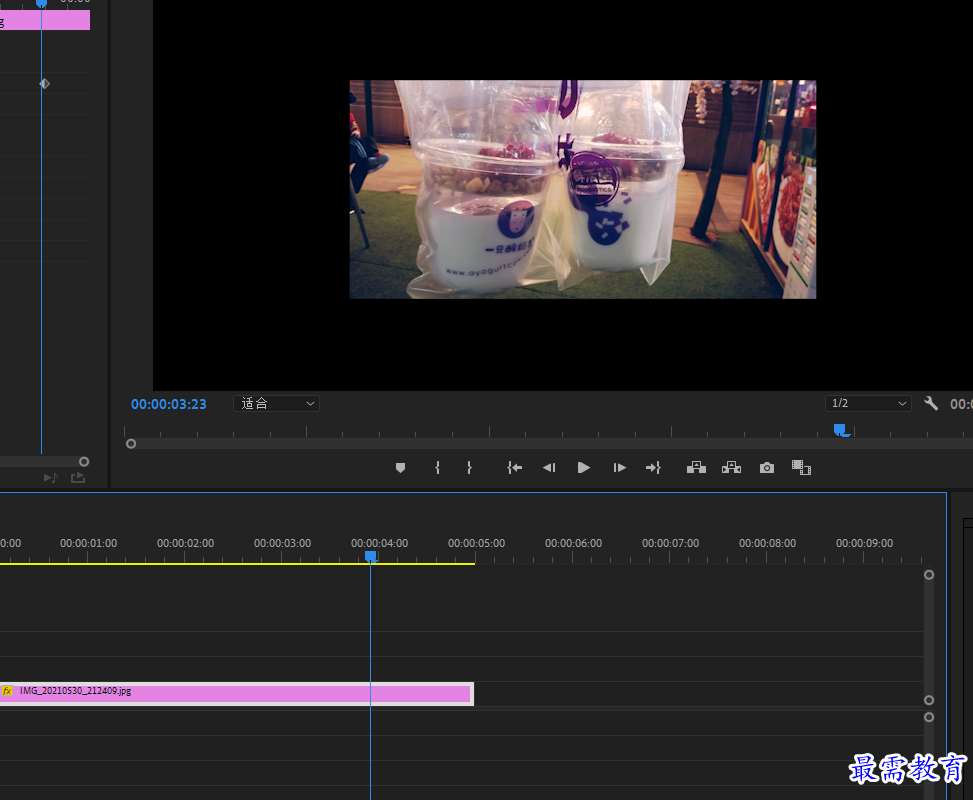Play the sequence in program monitor
Screen dimensions: 973x800
coord(583,468)
